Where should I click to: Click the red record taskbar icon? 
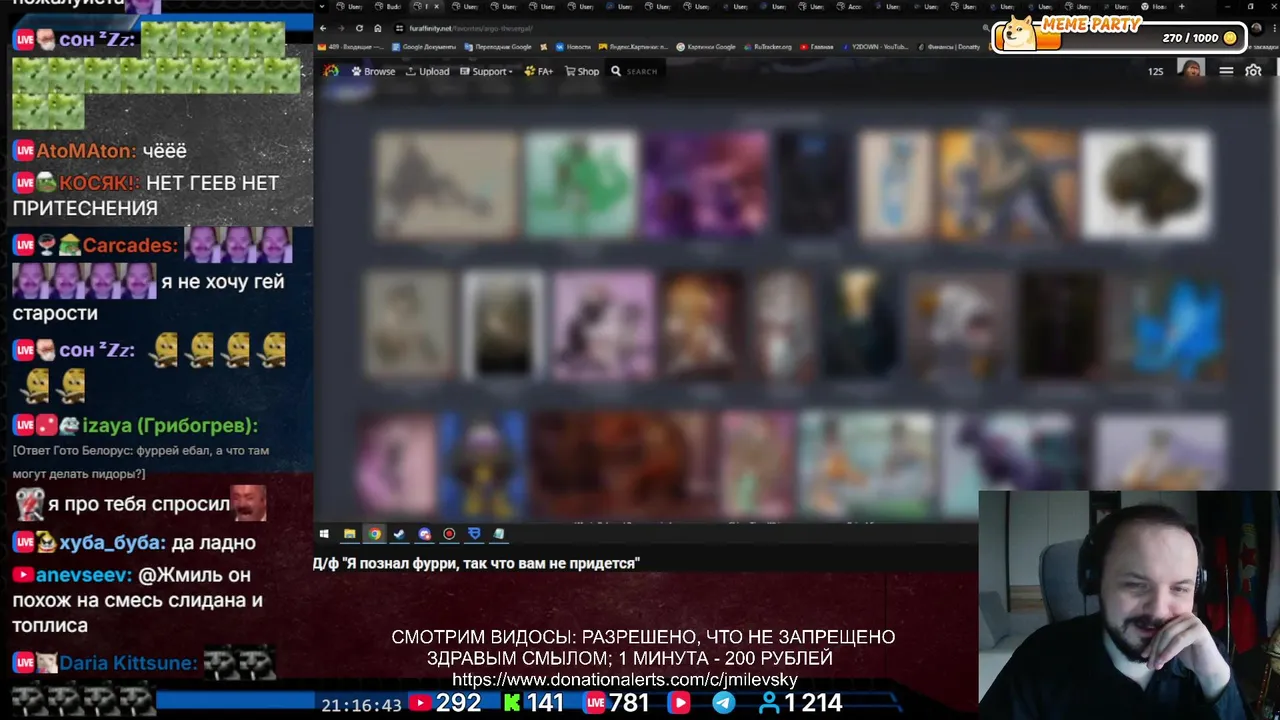[x=449, y=534]
